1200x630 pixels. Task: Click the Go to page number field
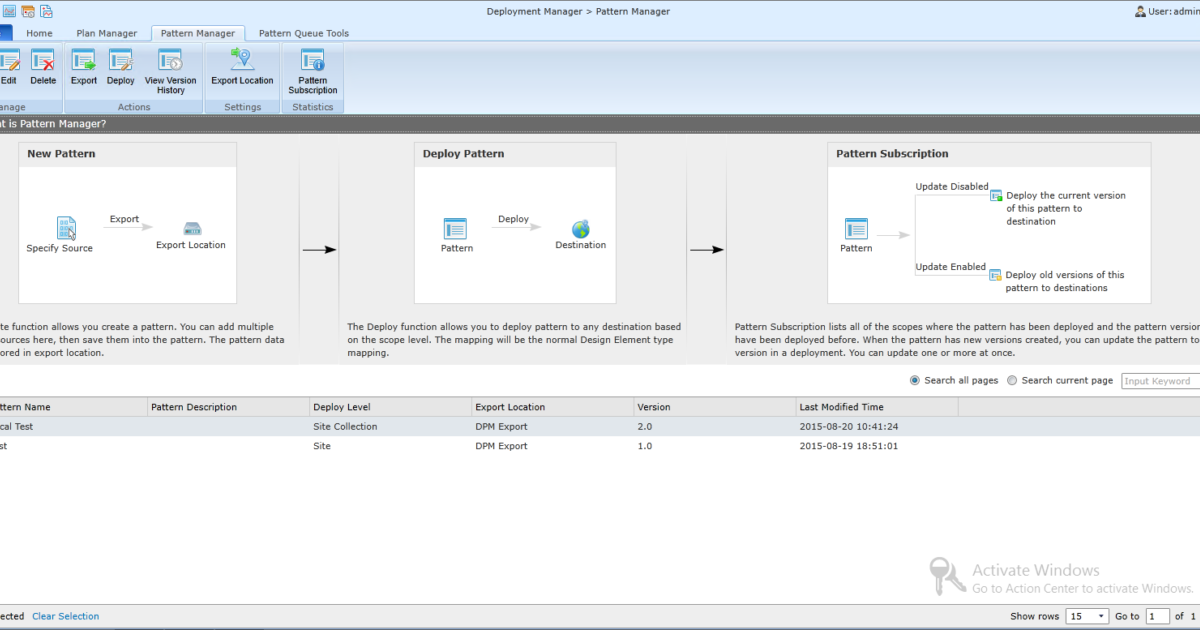click(x=1157, y=616)
